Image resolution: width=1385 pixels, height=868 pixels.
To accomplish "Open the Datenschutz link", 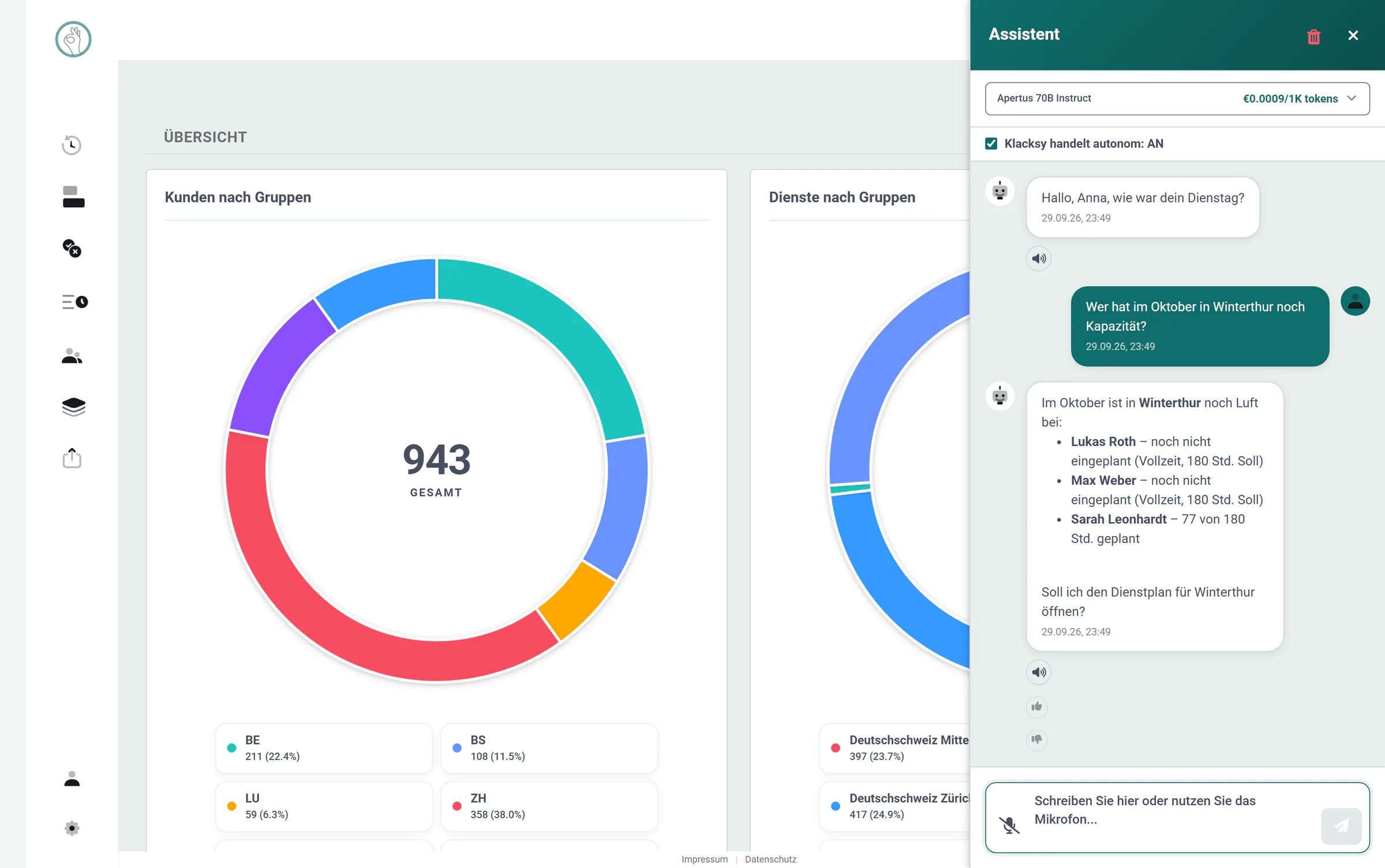I will 770,859.
